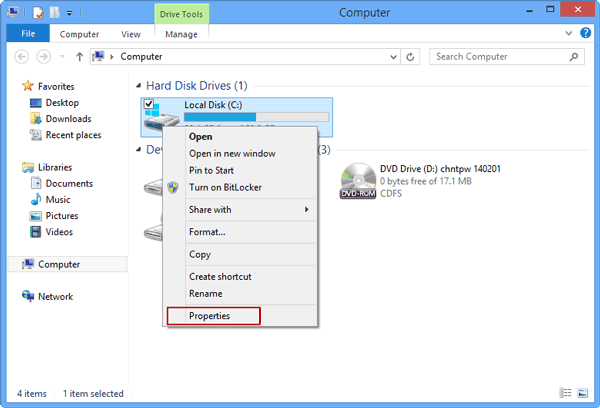Image resolution: width=600 pixels, height=408 pixels.
Task: Click Local Disk (C:) capacity usage bar
Action: (x=256, y=117)
